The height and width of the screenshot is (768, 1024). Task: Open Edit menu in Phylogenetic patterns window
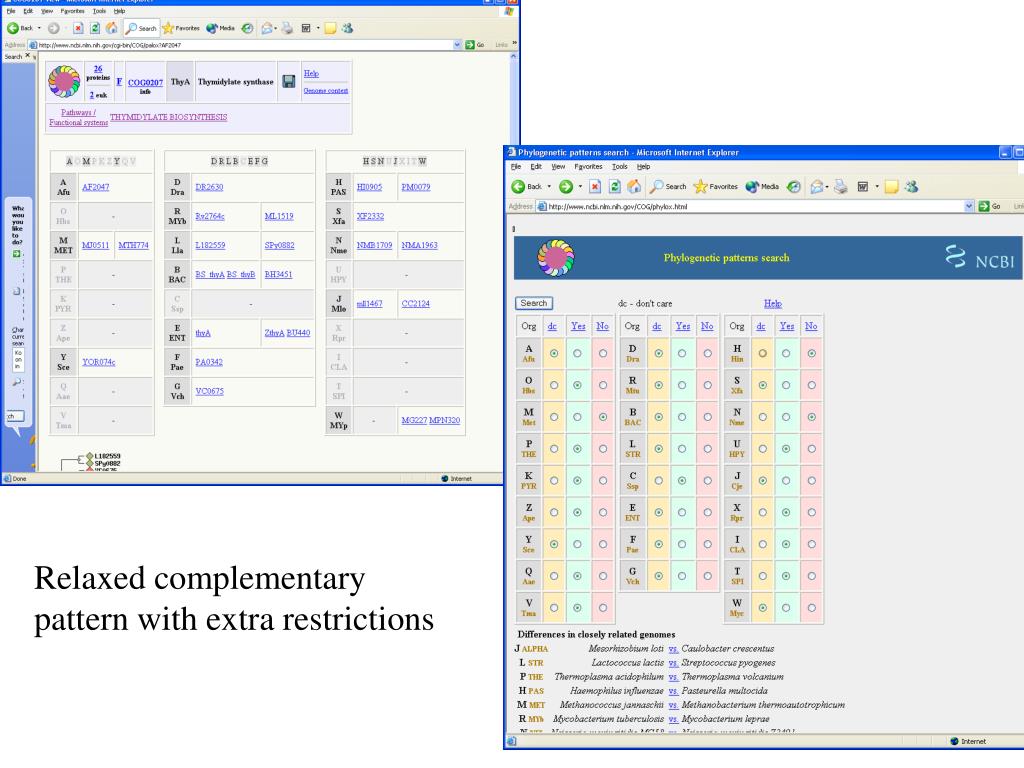click(x=536, y=167)
